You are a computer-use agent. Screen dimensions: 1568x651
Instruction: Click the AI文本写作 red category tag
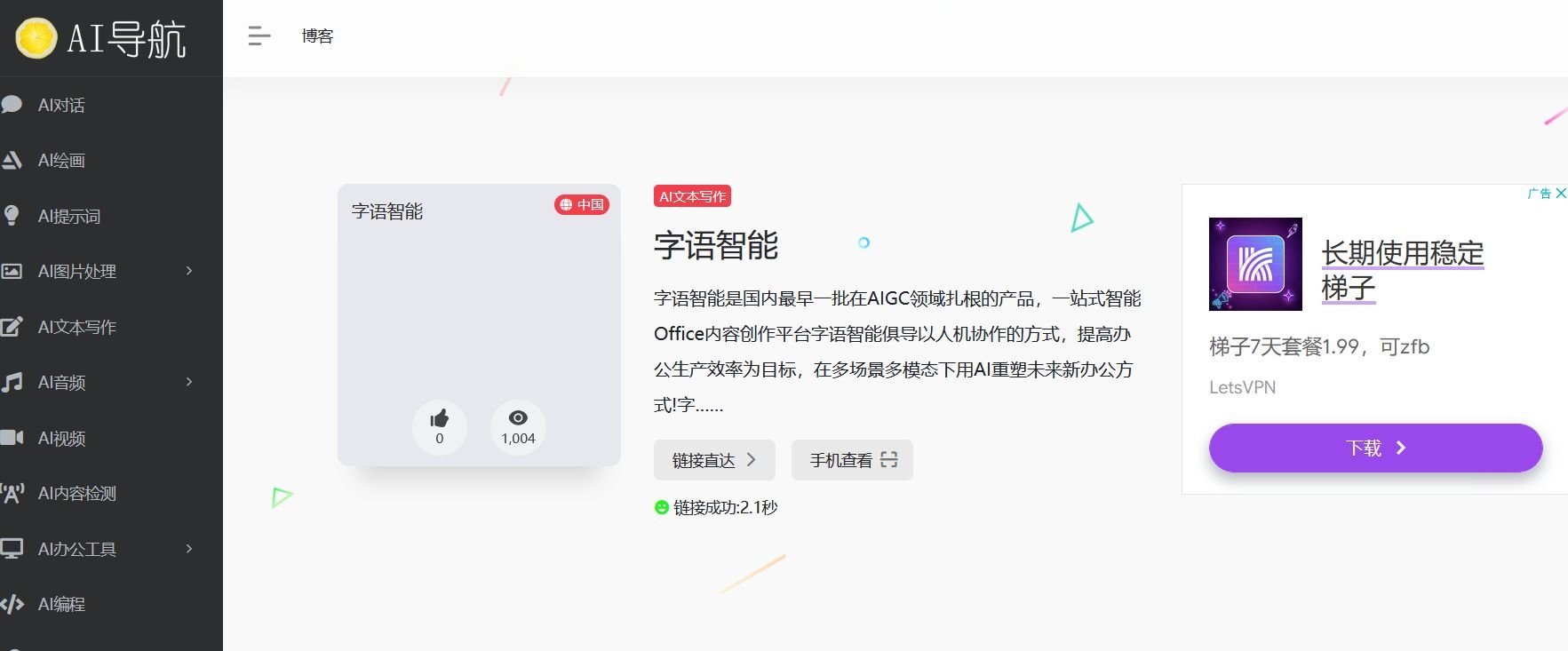692,196
